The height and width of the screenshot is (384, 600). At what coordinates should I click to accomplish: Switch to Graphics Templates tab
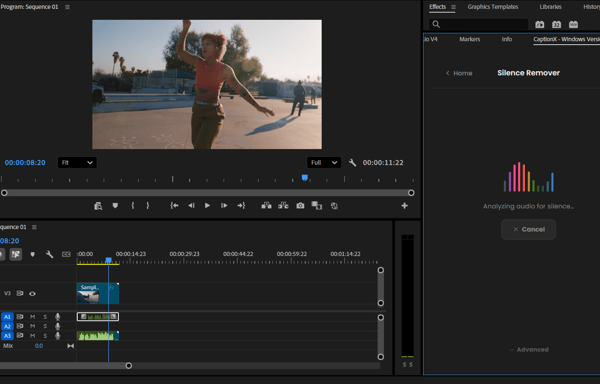tap(493, 7)
